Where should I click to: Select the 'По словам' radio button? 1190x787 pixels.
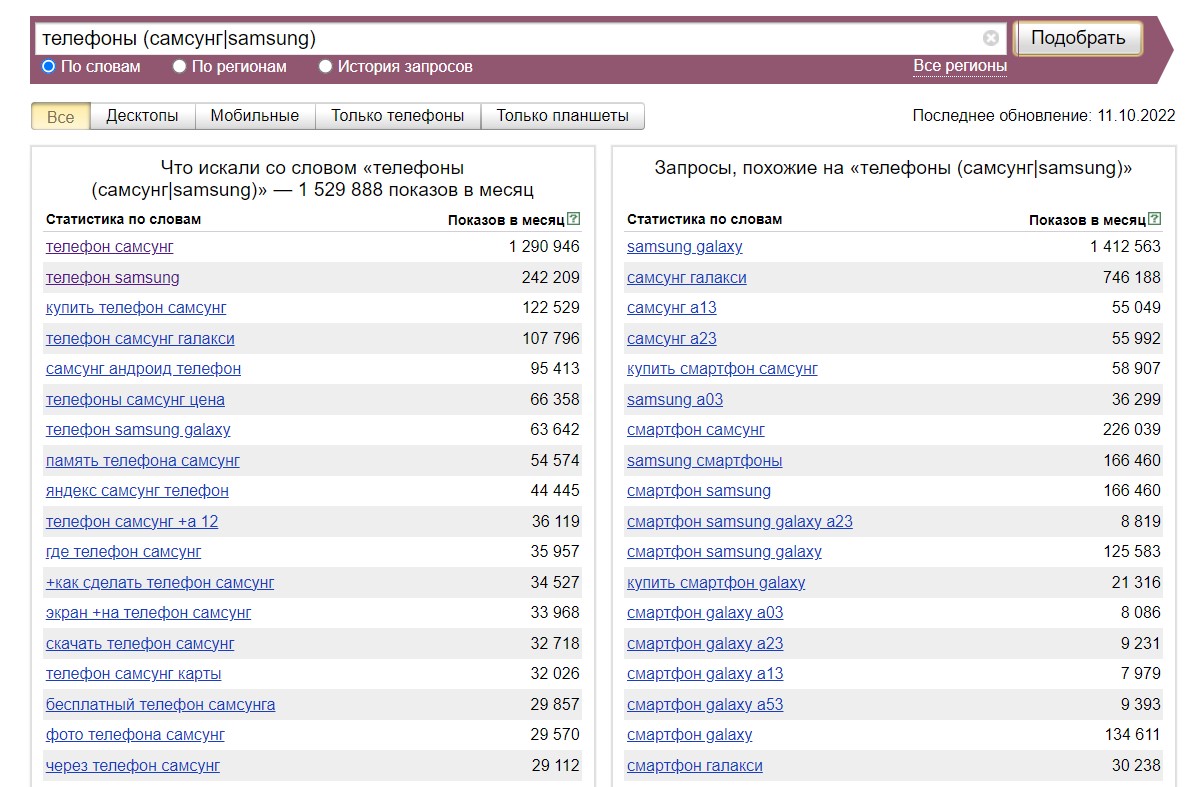[x=49, y=66]
